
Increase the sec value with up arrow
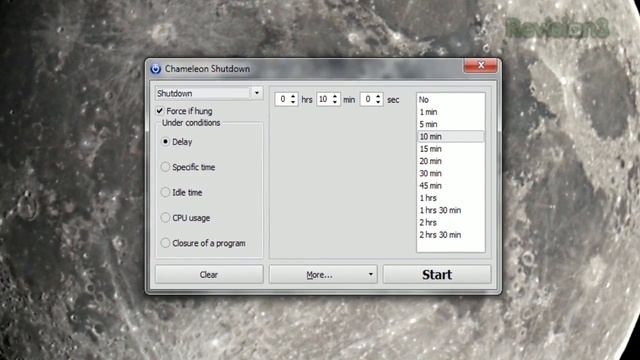tap(378, 96)
